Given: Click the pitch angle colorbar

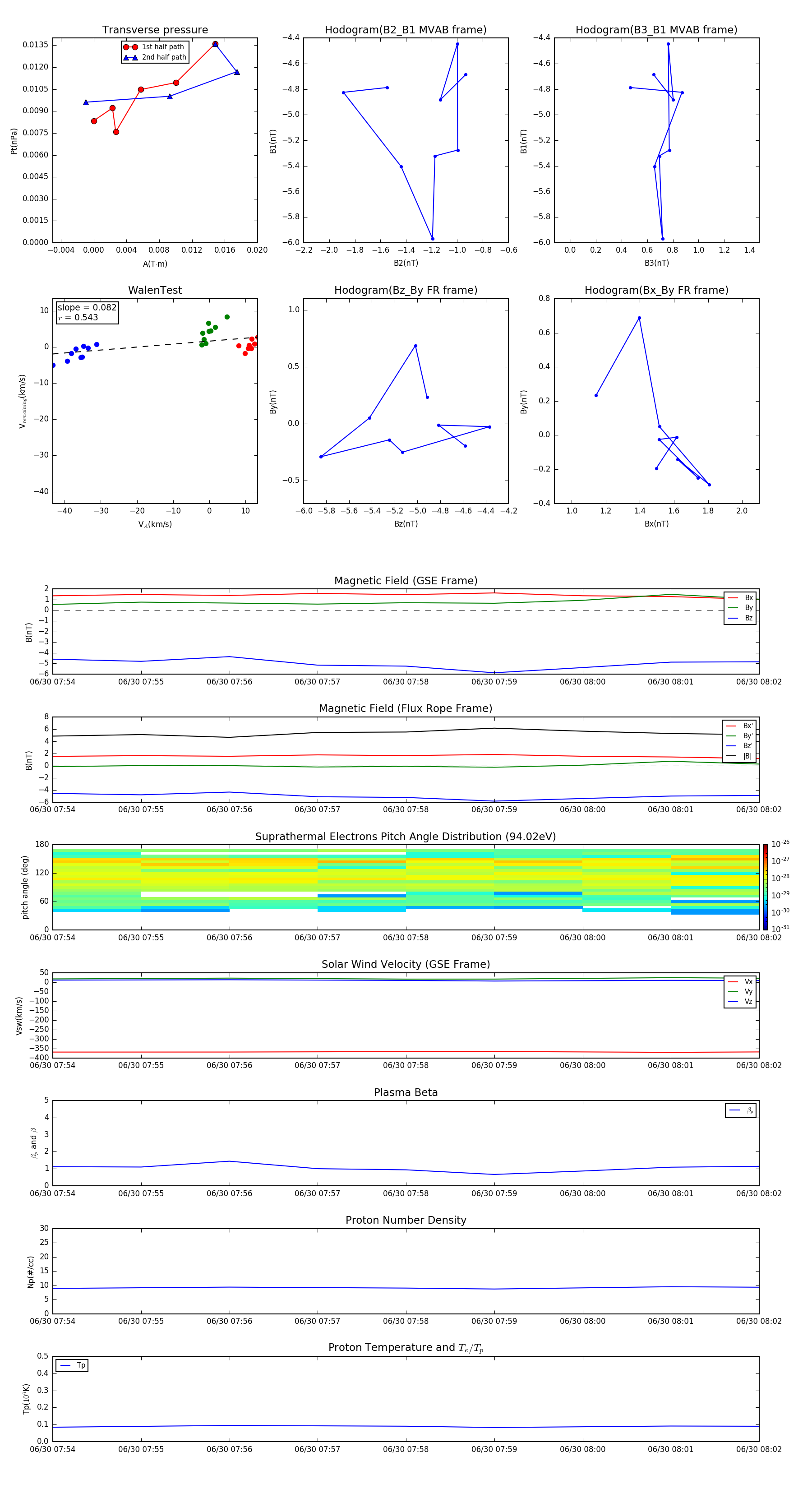Looking at the screenshot, I should click(x=765, y=887).
